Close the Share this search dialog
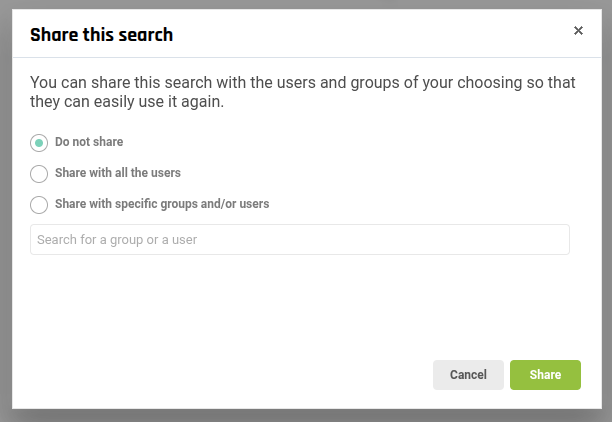Viewport: 612px width, 422px height. pos(578,31)
